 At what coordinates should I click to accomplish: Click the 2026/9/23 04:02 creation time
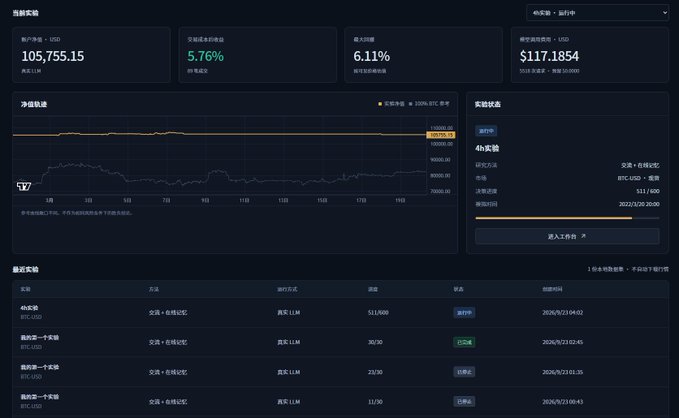click(563, 312)
